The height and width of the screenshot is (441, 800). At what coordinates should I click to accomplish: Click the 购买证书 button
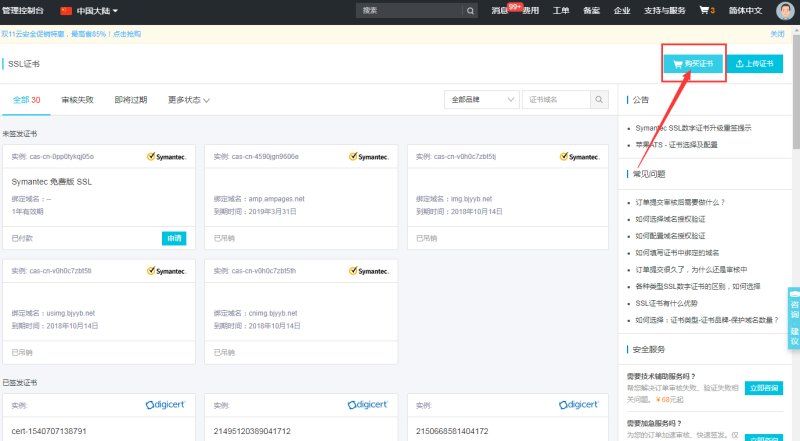(692, 63)
